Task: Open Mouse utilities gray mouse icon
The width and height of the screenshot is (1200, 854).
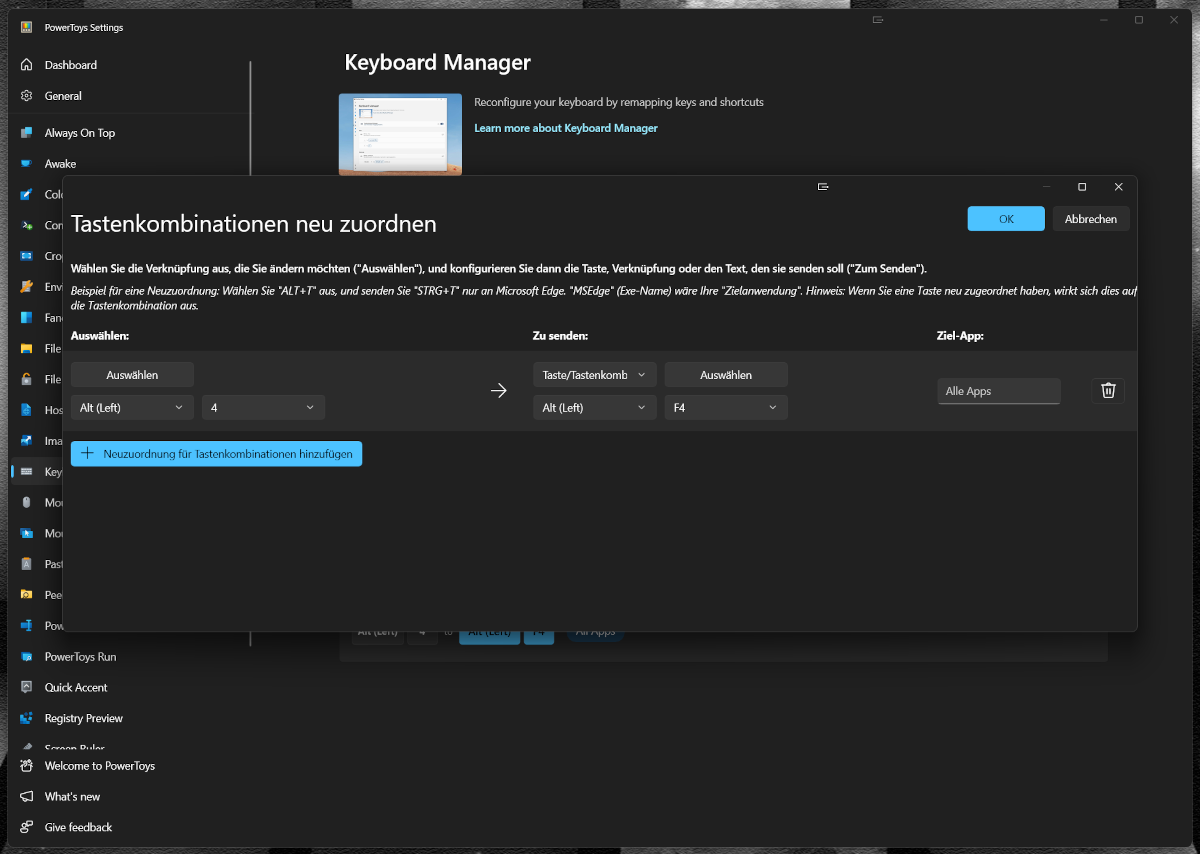Action: tap(27, 503)
